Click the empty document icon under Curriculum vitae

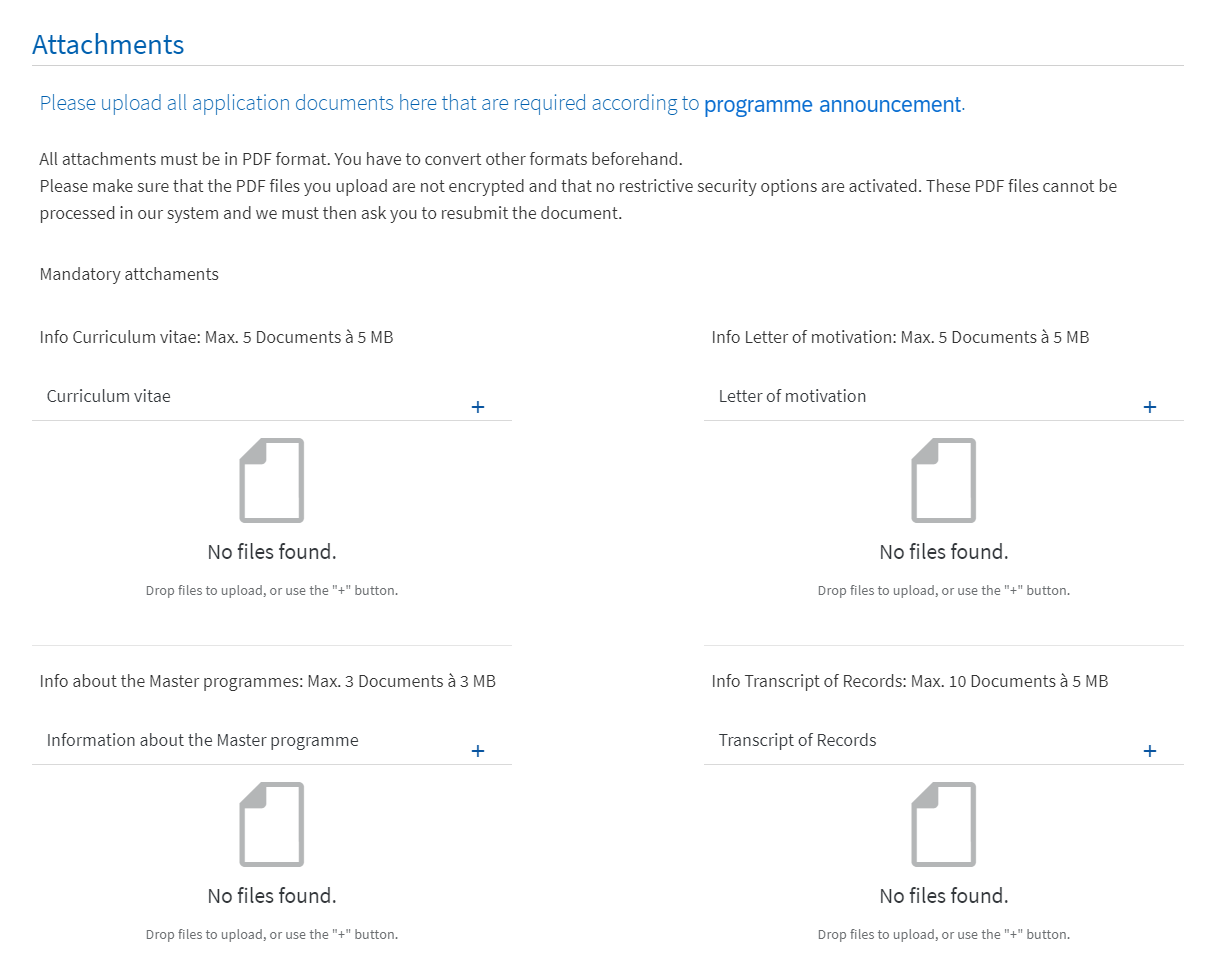tap(272, 480)
